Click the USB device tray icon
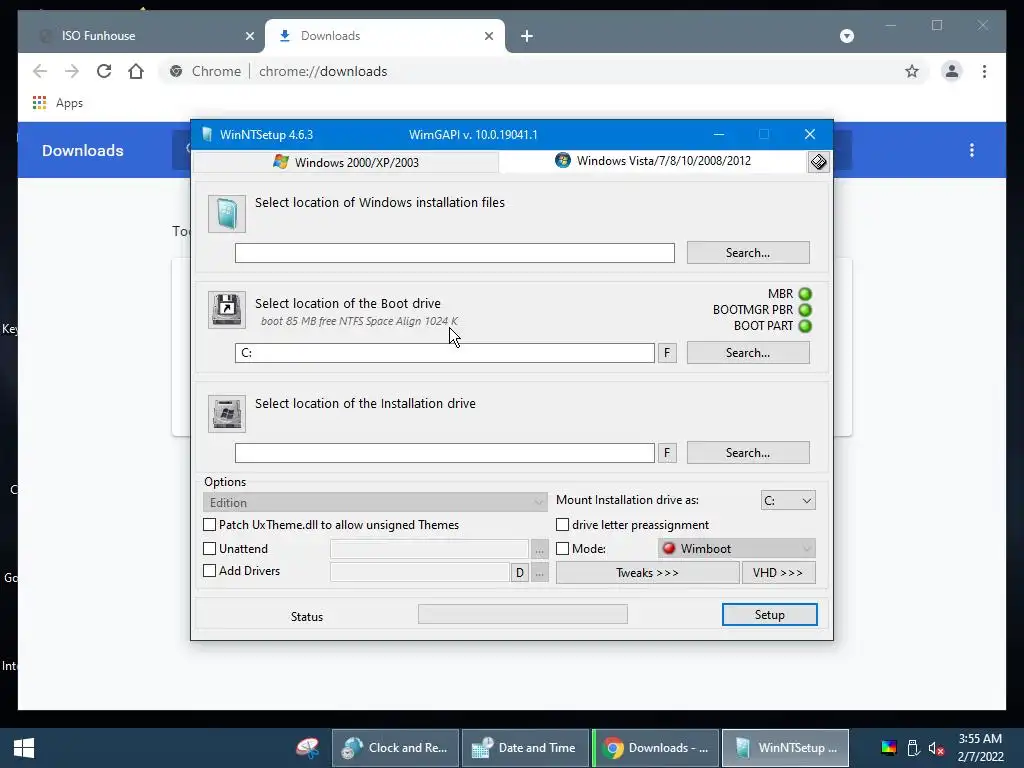 tap(914, 748)
